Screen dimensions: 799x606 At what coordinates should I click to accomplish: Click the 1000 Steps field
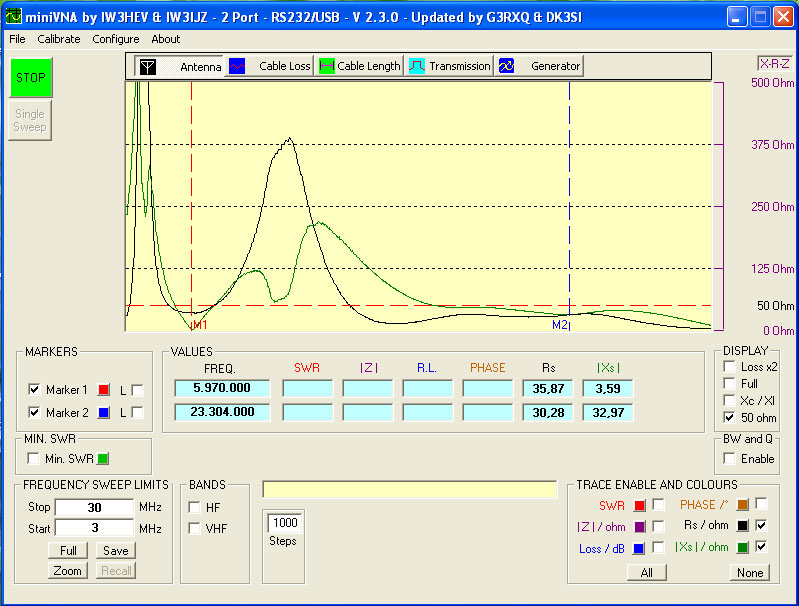point(284,523)
